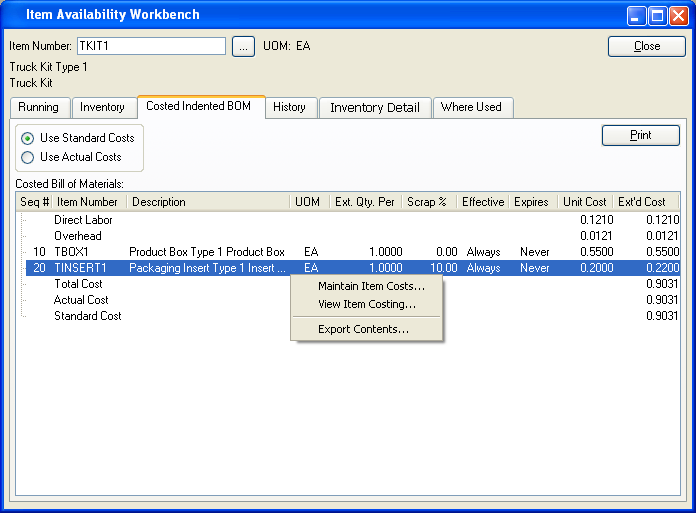This screenshot has height=513, width=696.
Task: Select the Actual Cost row
Action: tap(353, 300)
